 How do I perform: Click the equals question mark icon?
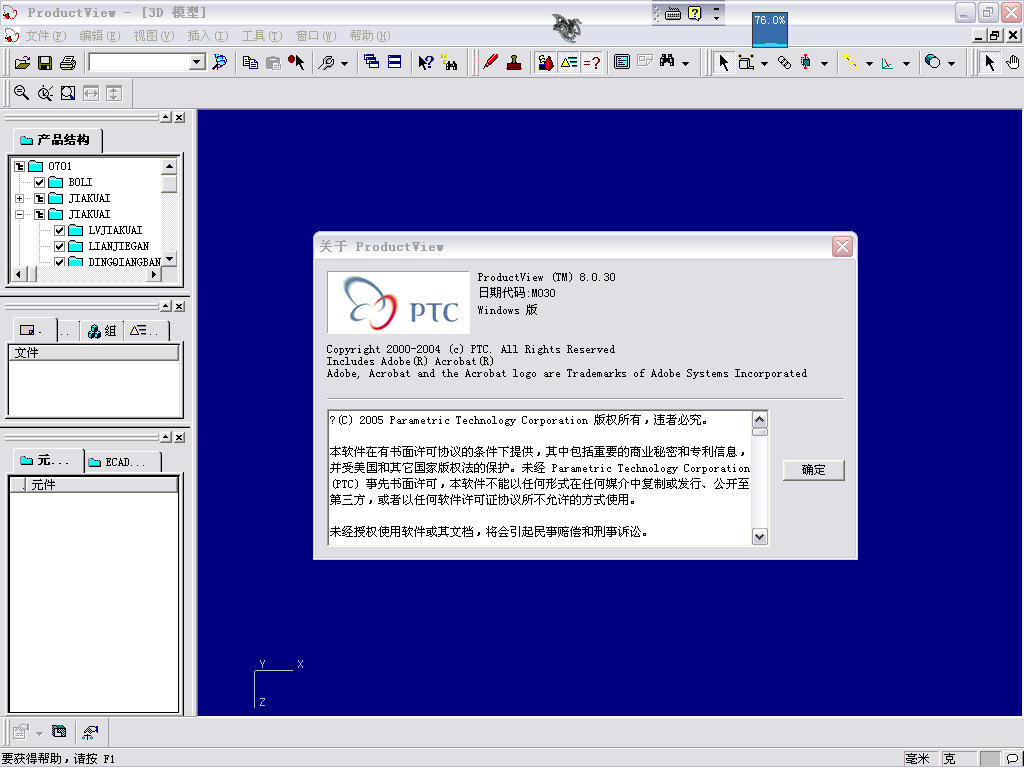point(592,63)
